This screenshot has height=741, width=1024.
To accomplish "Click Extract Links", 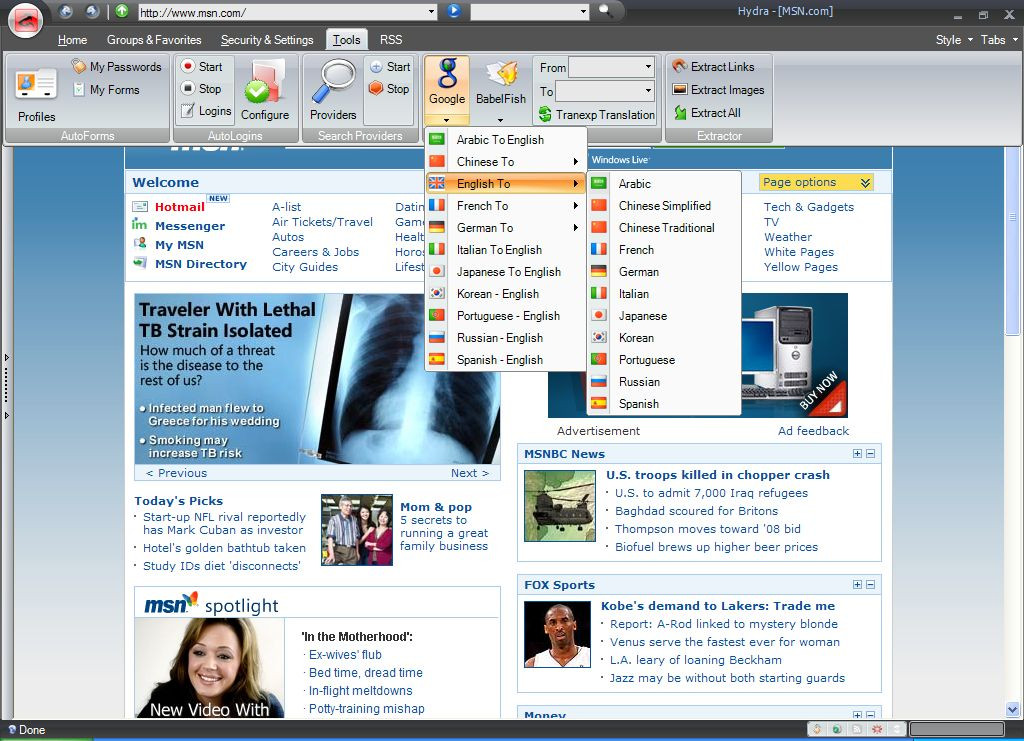I will pos(714,67).
